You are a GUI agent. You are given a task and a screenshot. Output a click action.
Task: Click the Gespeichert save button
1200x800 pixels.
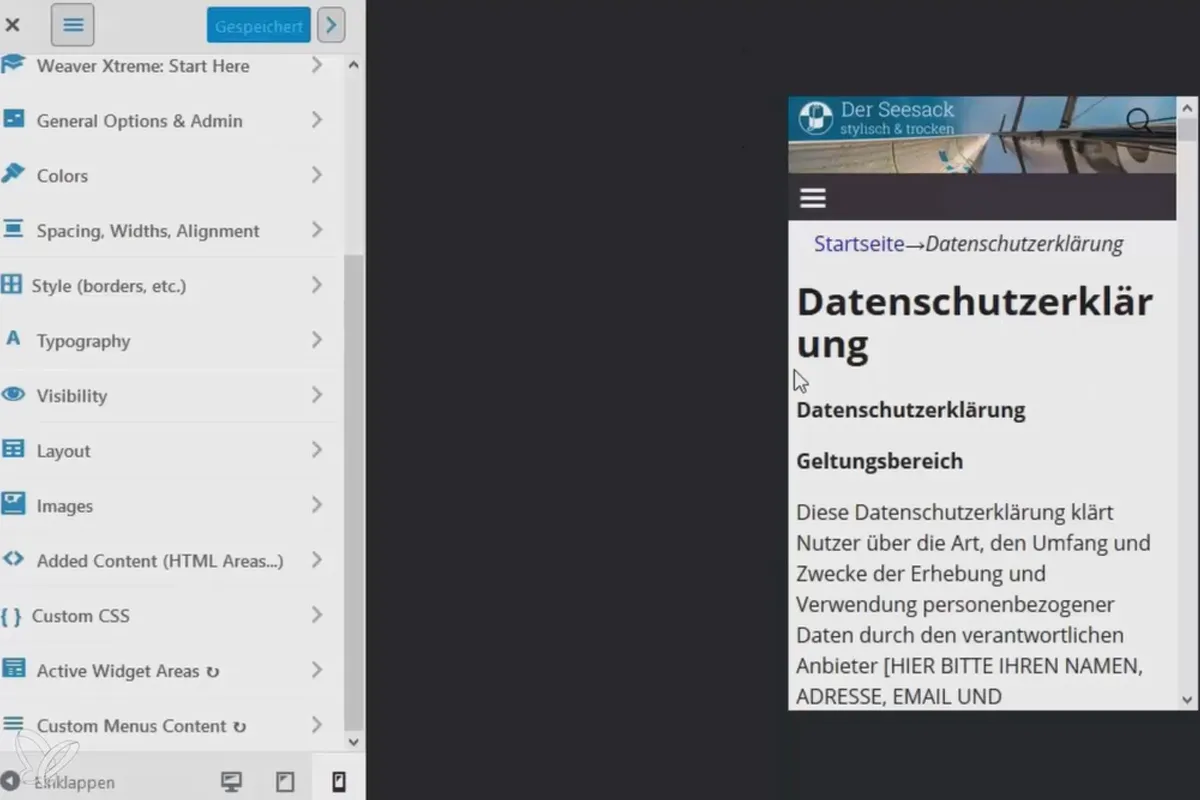coord(259,26)
